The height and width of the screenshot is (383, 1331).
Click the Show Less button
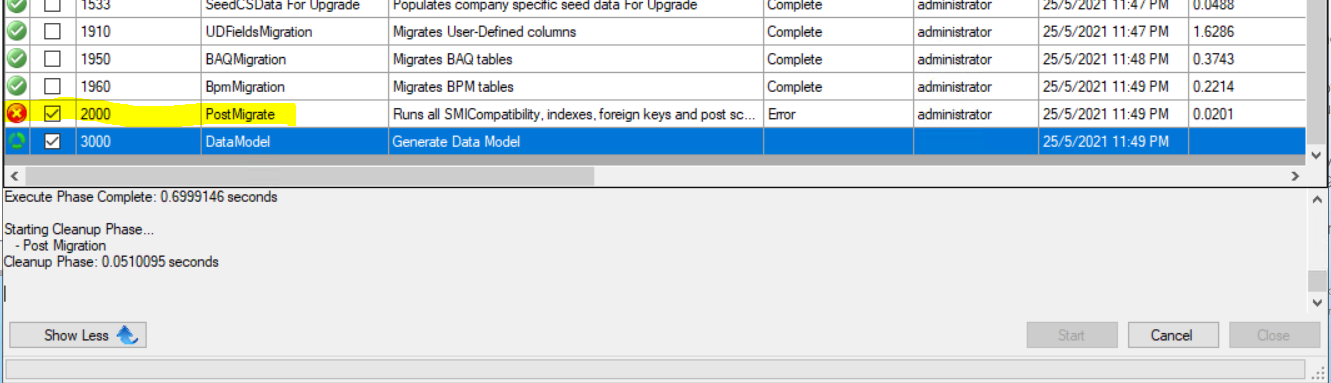coord(78,335)
